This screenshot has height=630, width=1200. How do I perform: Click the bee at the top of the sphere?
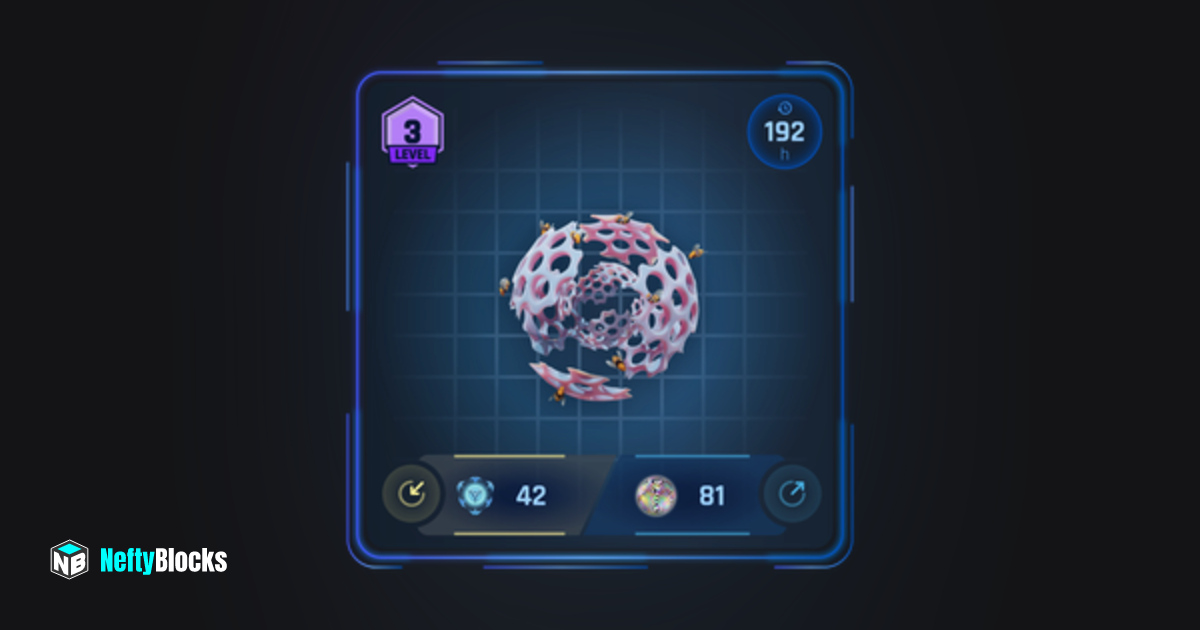pyautogui.click(x=625, y=216)
